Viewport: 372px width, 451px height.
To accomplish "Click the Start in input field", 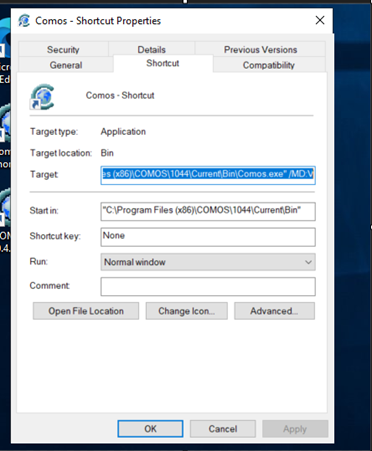I will (208, 211).
